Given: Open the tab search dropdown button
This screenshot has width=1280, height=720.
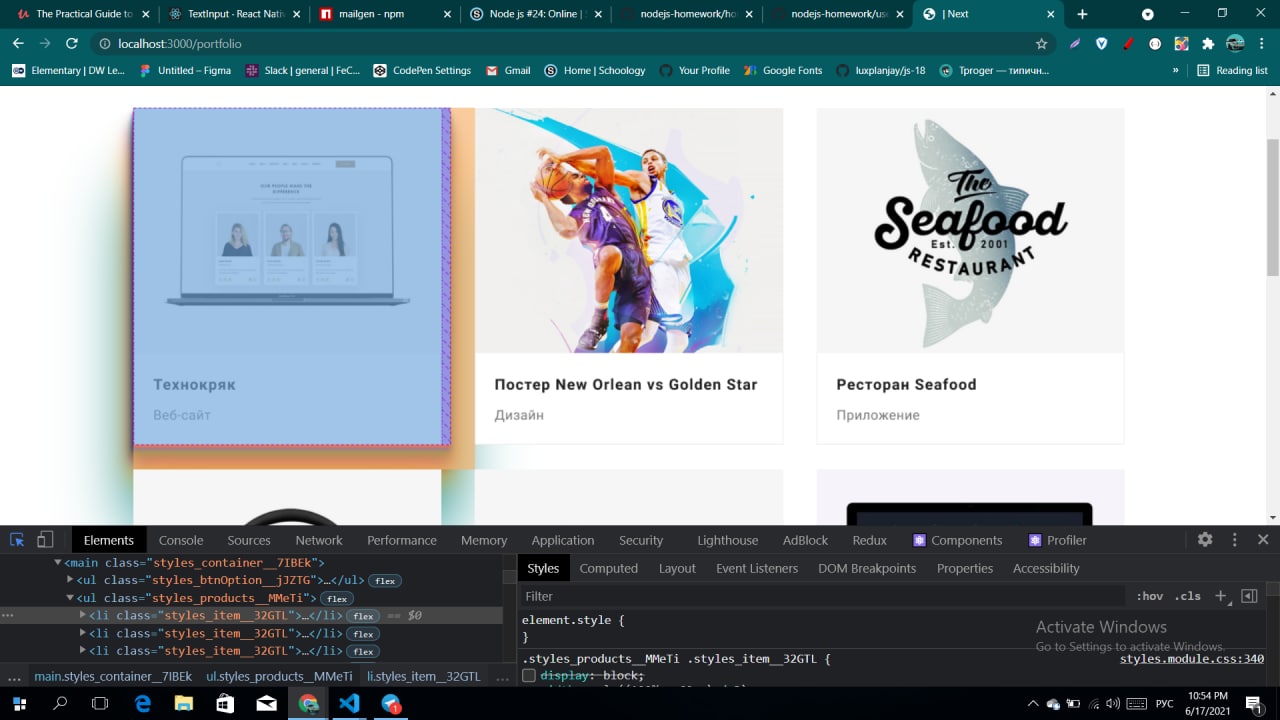Looking at the screenshot, I should pyautogui.click(x=1147, y=14).
